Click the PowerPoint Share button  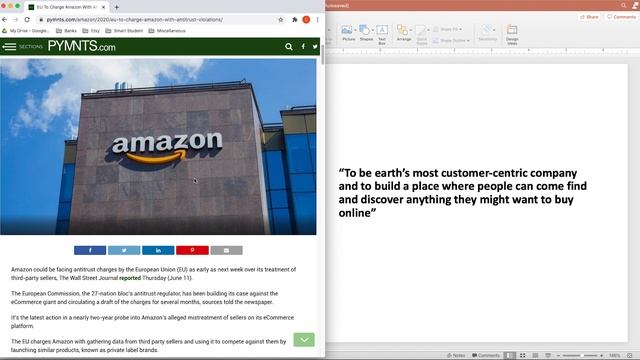pyautogui.click(x=589, y=17)
